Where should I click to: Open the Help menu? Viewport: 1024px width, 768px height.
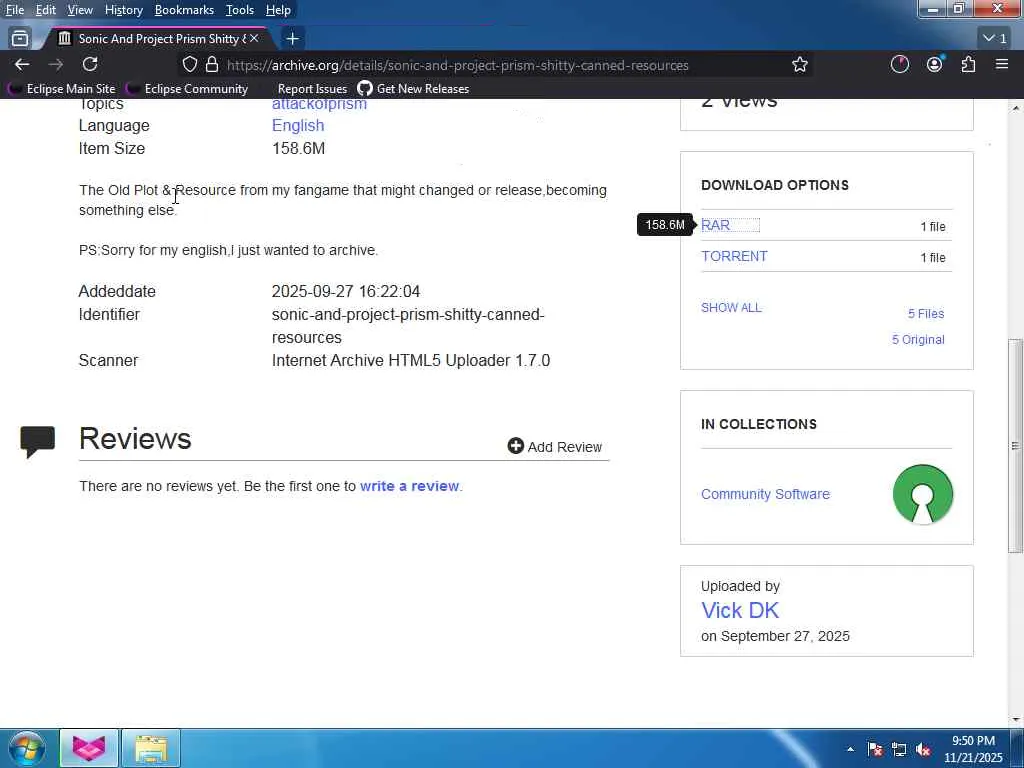(278, 10)
